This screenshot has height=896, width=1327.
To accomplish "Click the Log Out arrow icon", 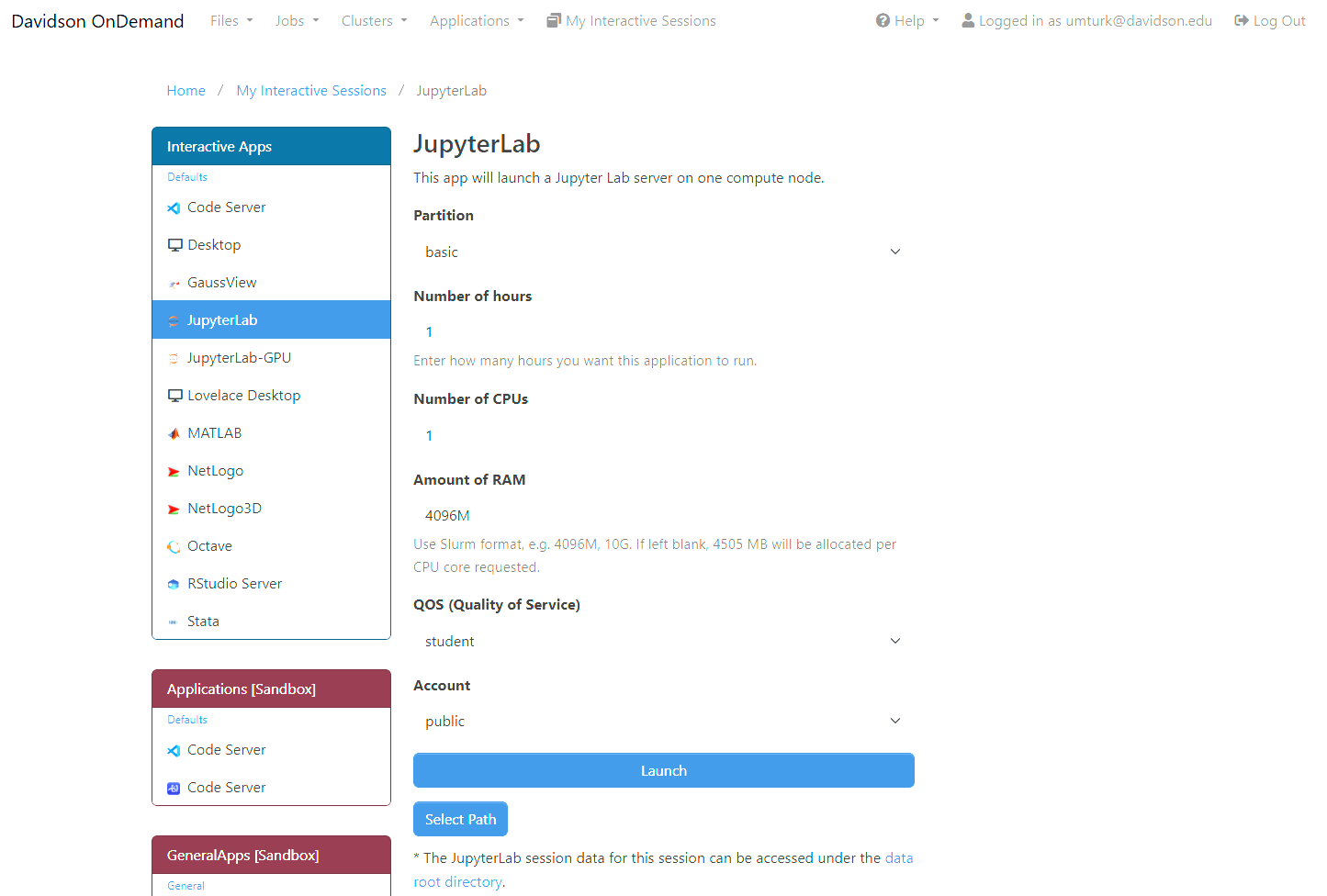I will (x=1242, y=20).
